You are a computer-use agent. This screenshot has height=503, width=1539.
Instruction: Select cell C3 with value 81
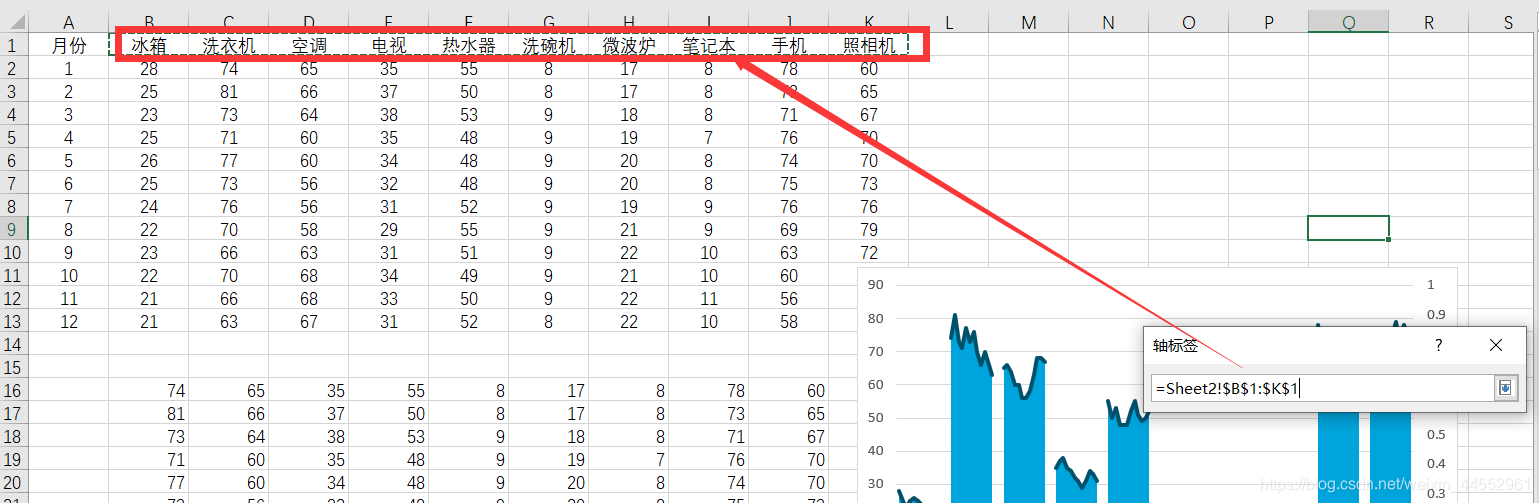[229, 92]
